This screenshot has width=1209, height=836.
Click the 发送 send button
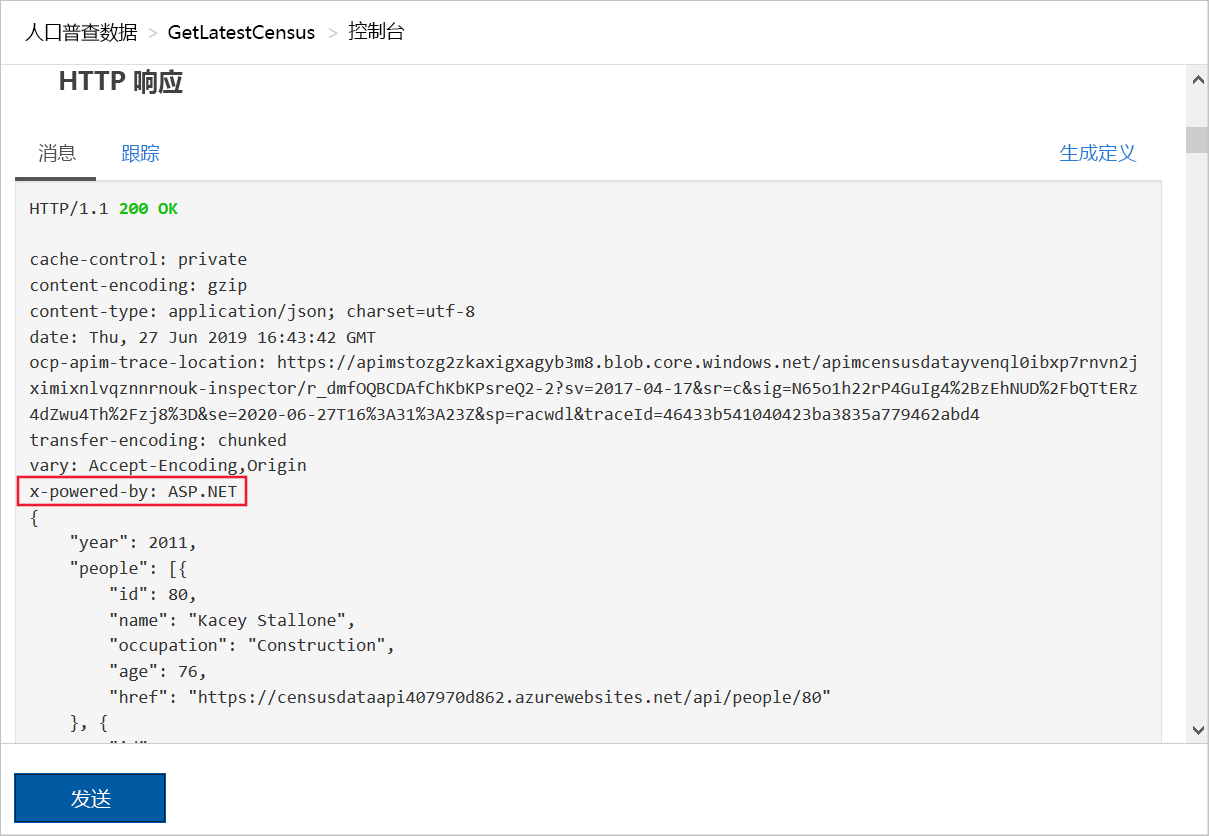click(x=90, y=798)
